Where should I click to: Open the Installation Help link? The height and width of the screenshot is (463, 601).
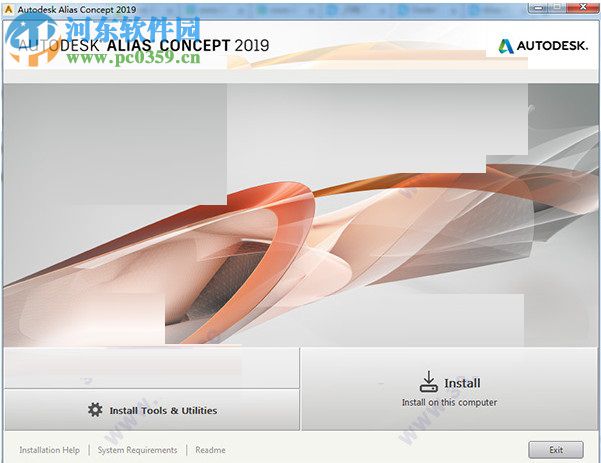(x=49, y=450)
